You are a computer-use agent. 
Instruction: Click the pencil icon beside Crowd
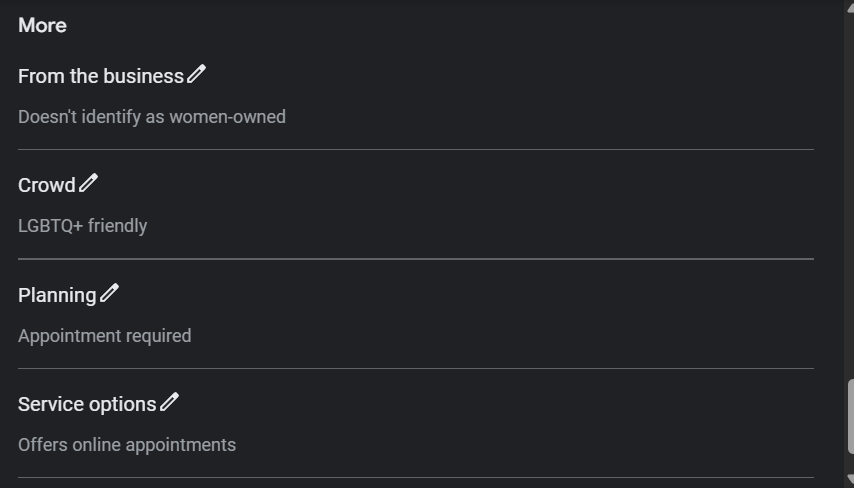click(x=88, y=183)
